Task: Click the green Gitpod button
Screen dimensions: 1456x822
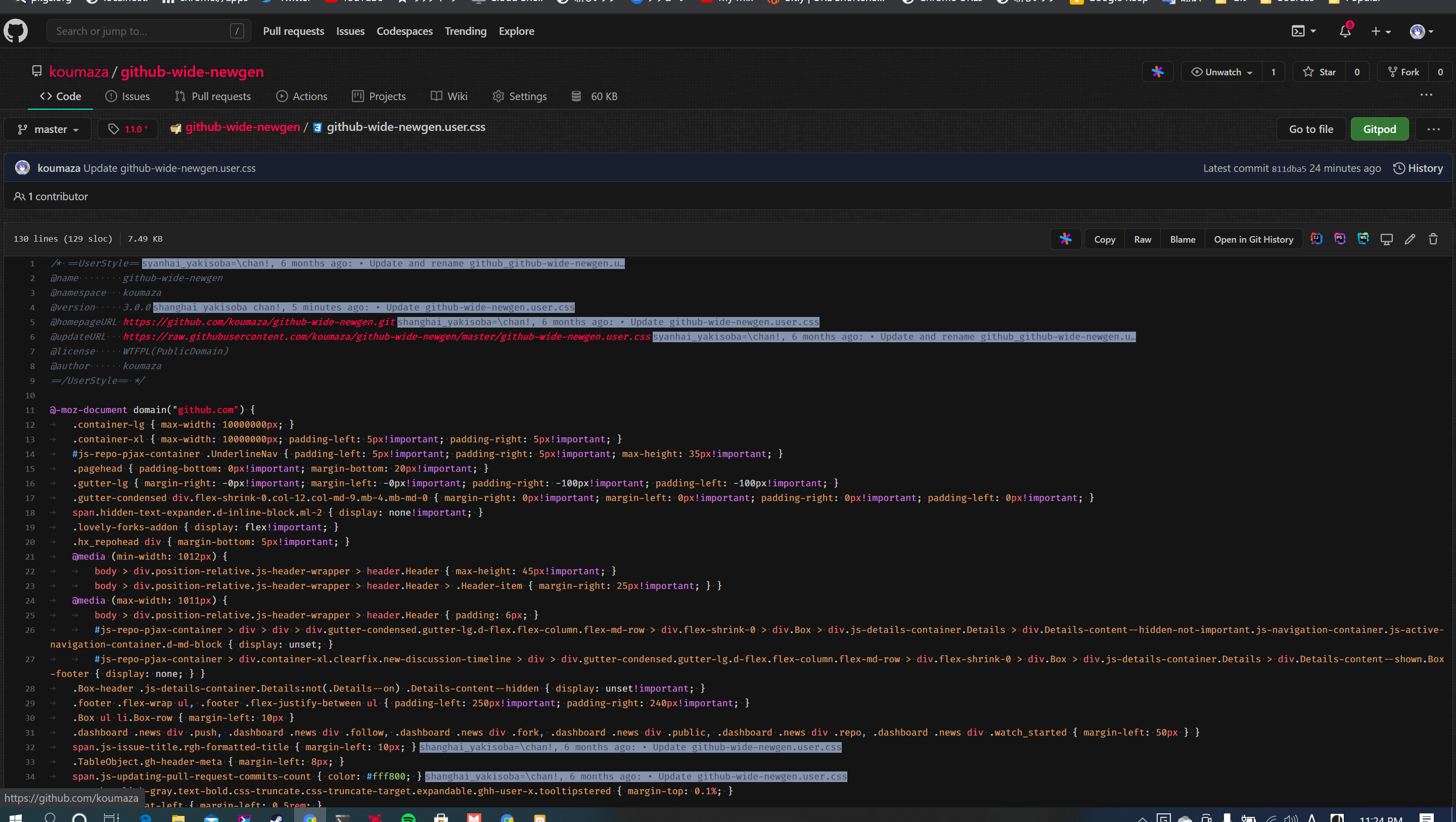Action: pos(1379,129)
